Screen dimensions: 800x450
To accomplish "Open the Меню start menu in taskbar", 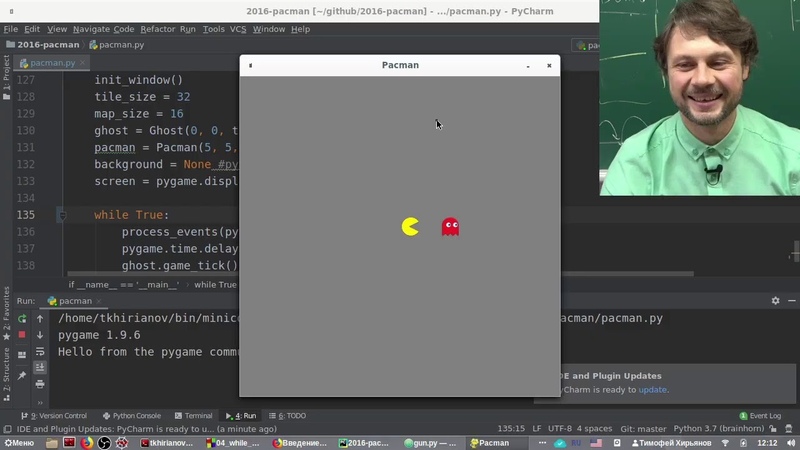I will [19, 443].
